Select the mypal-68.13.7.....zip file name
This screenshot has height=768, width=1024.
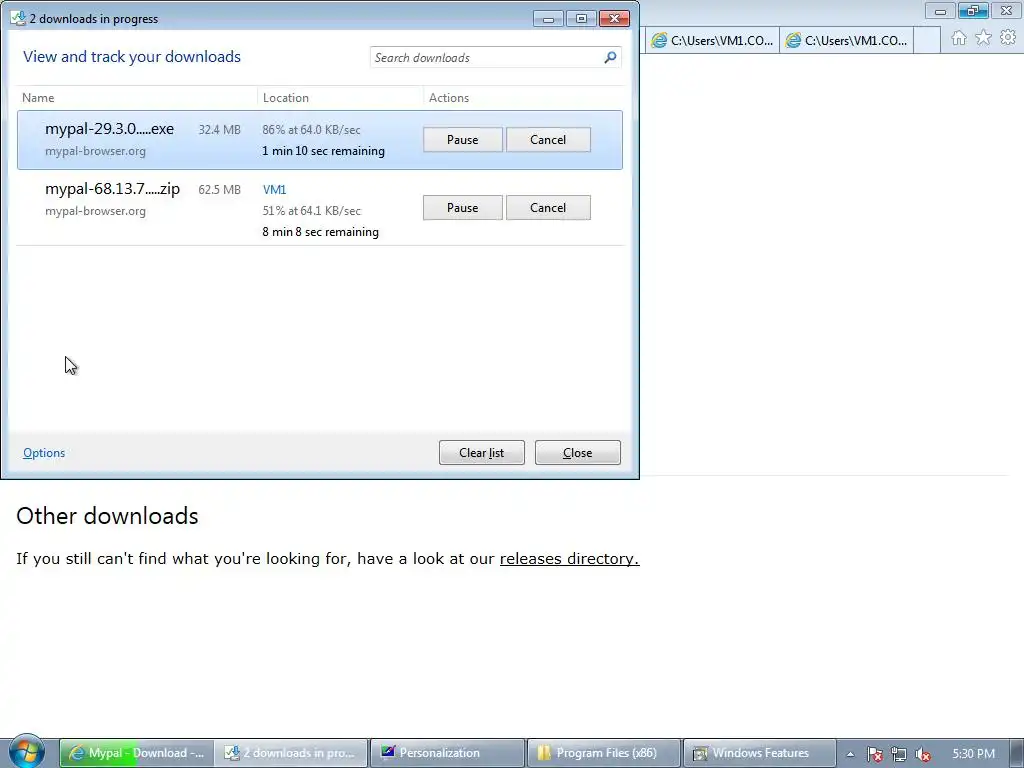pos(112,189)
